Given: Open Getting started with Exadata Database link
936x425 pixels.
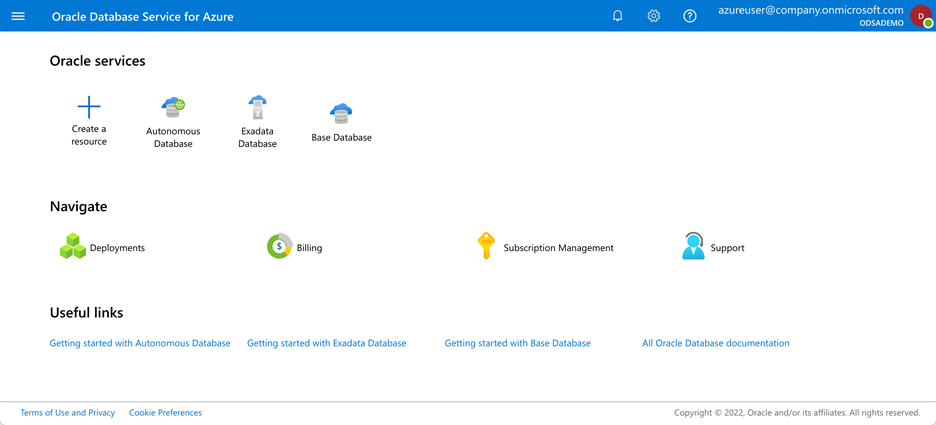Looking at the screenshot, I should point(327,343).
